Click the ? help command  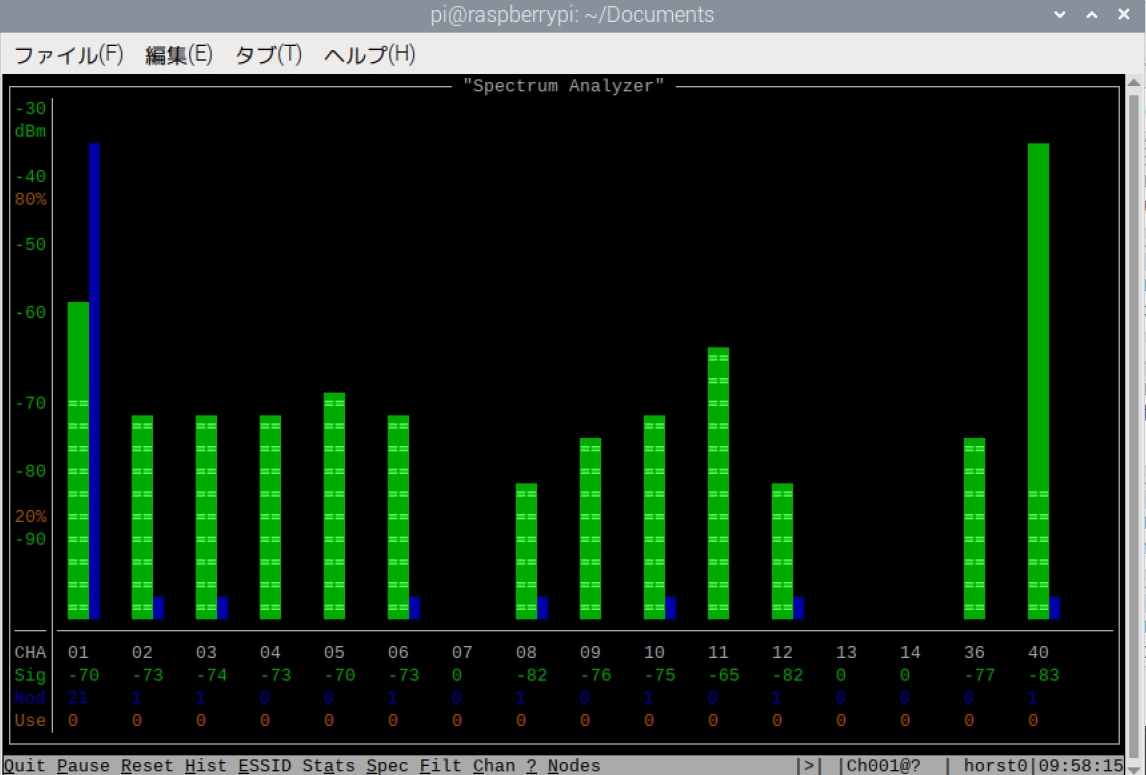[532, 766]
